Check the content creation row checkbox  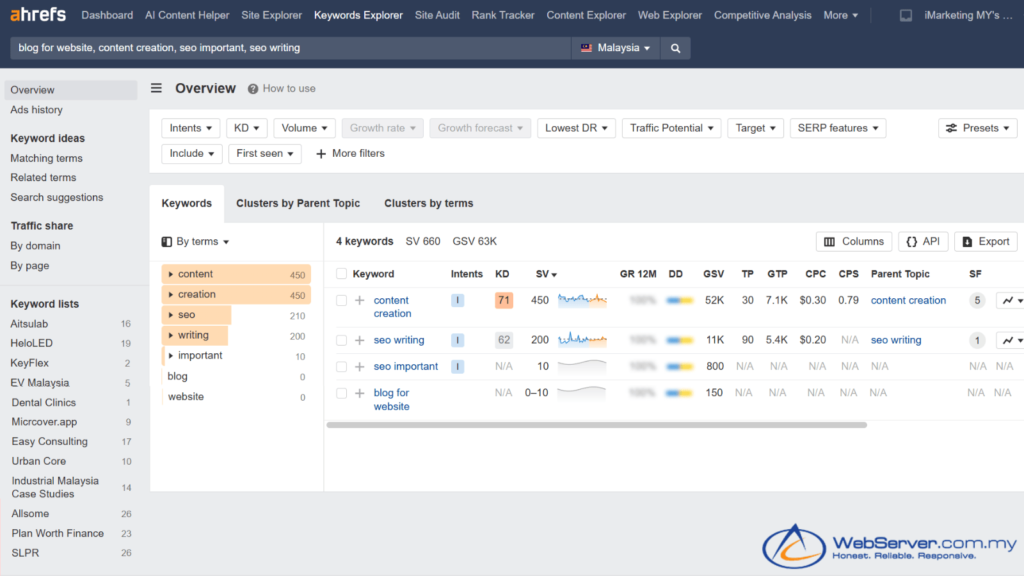(341, 300)
